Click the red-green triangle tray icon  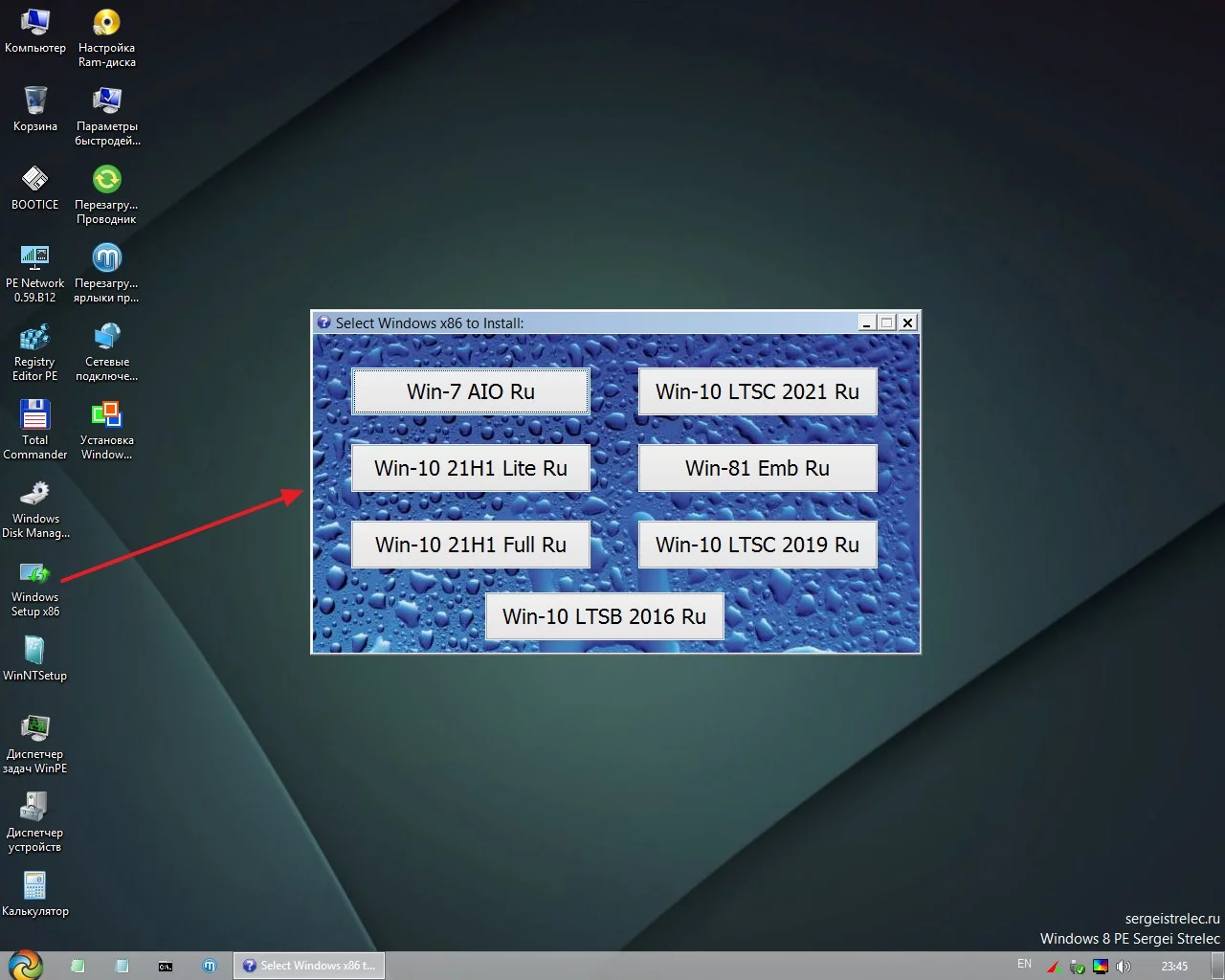(x=1054, y=966)
